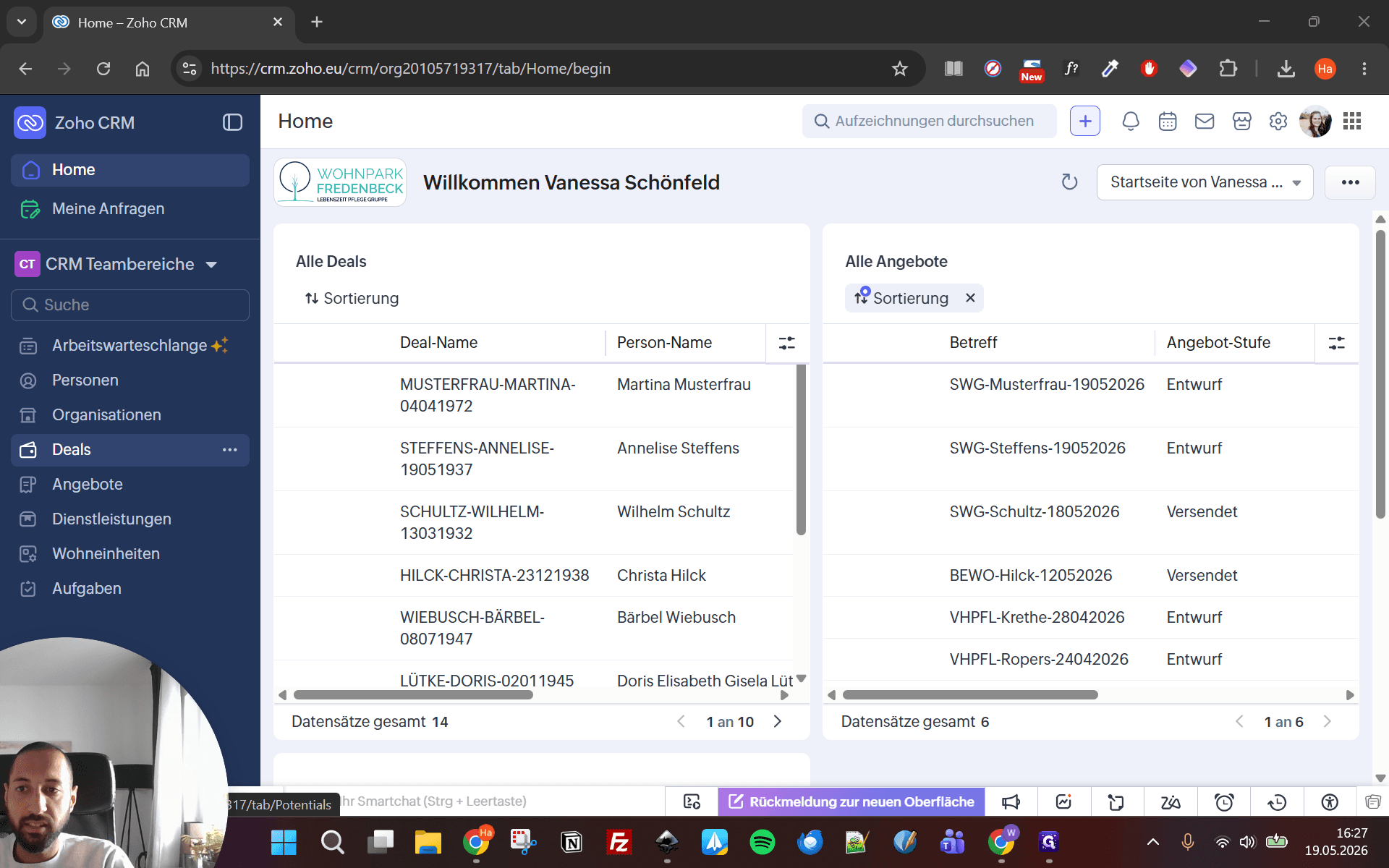Viewport: 1389px width, 868px height.
Task: Open the accessibility icon in bottom bar
Action: tap(1330, 801)
